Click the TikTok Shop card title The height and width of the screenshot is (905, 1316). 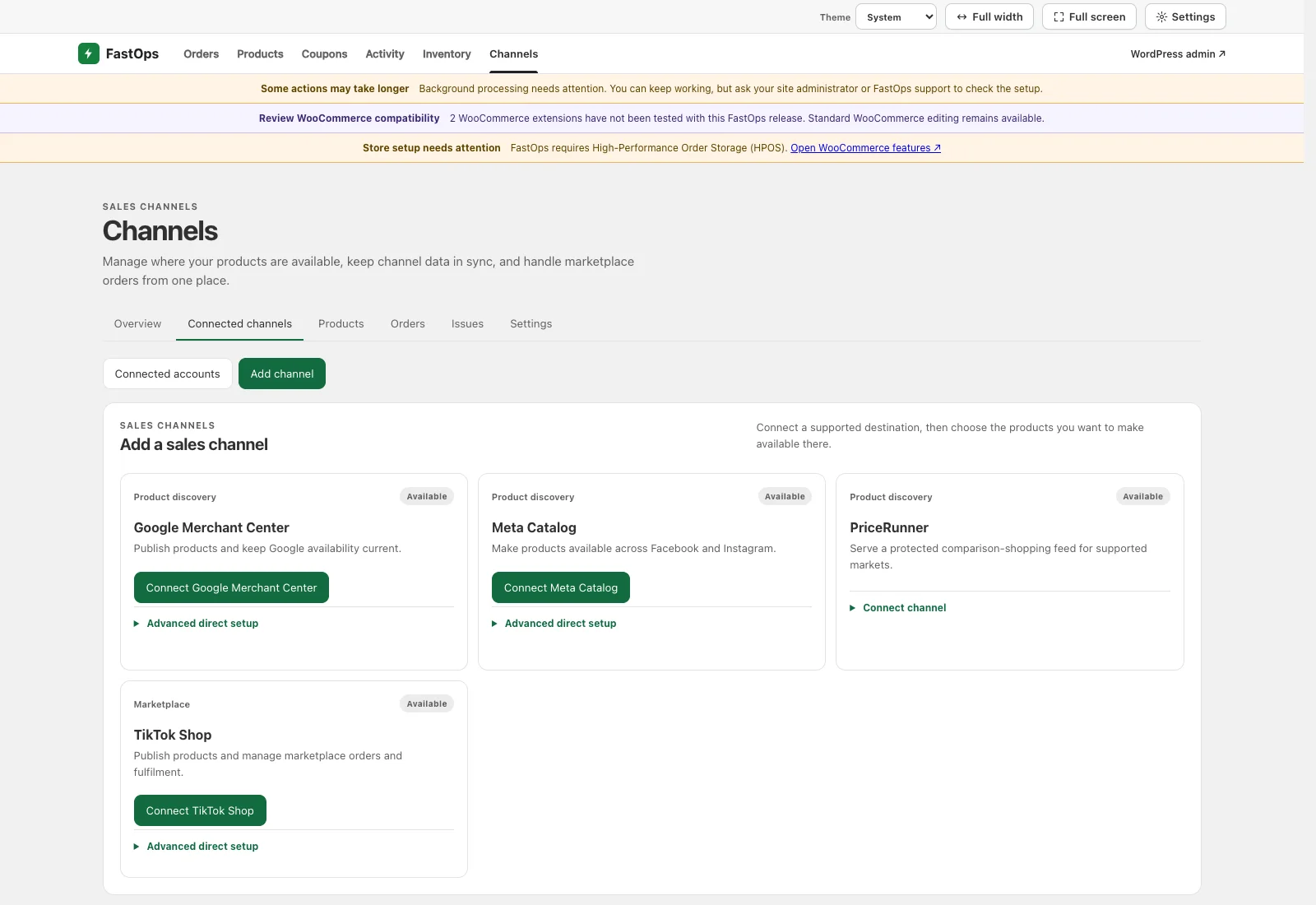tap(173, 735)
